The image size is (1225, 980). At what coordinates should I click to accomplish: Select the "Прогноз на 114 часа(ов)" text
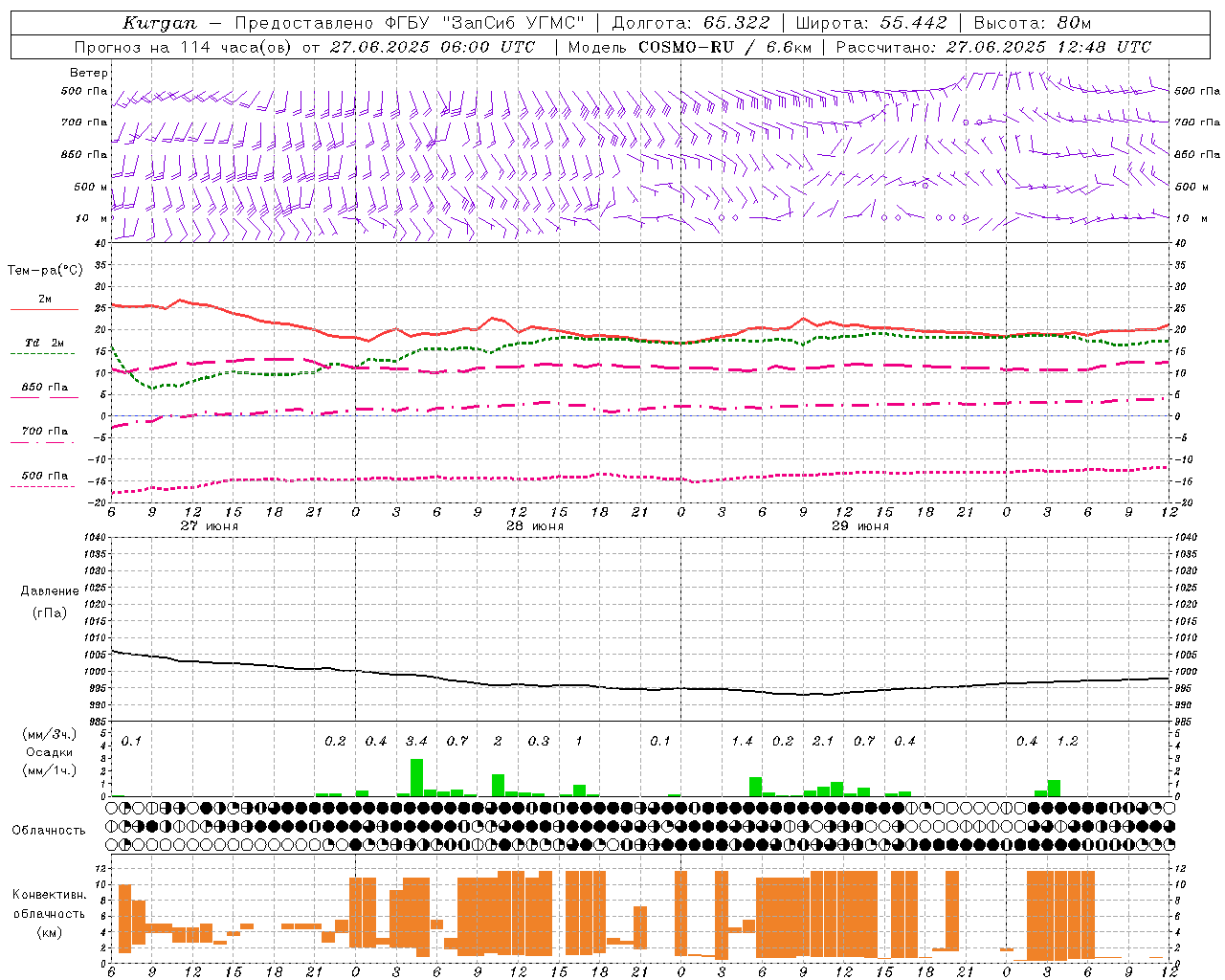(184, 47)
